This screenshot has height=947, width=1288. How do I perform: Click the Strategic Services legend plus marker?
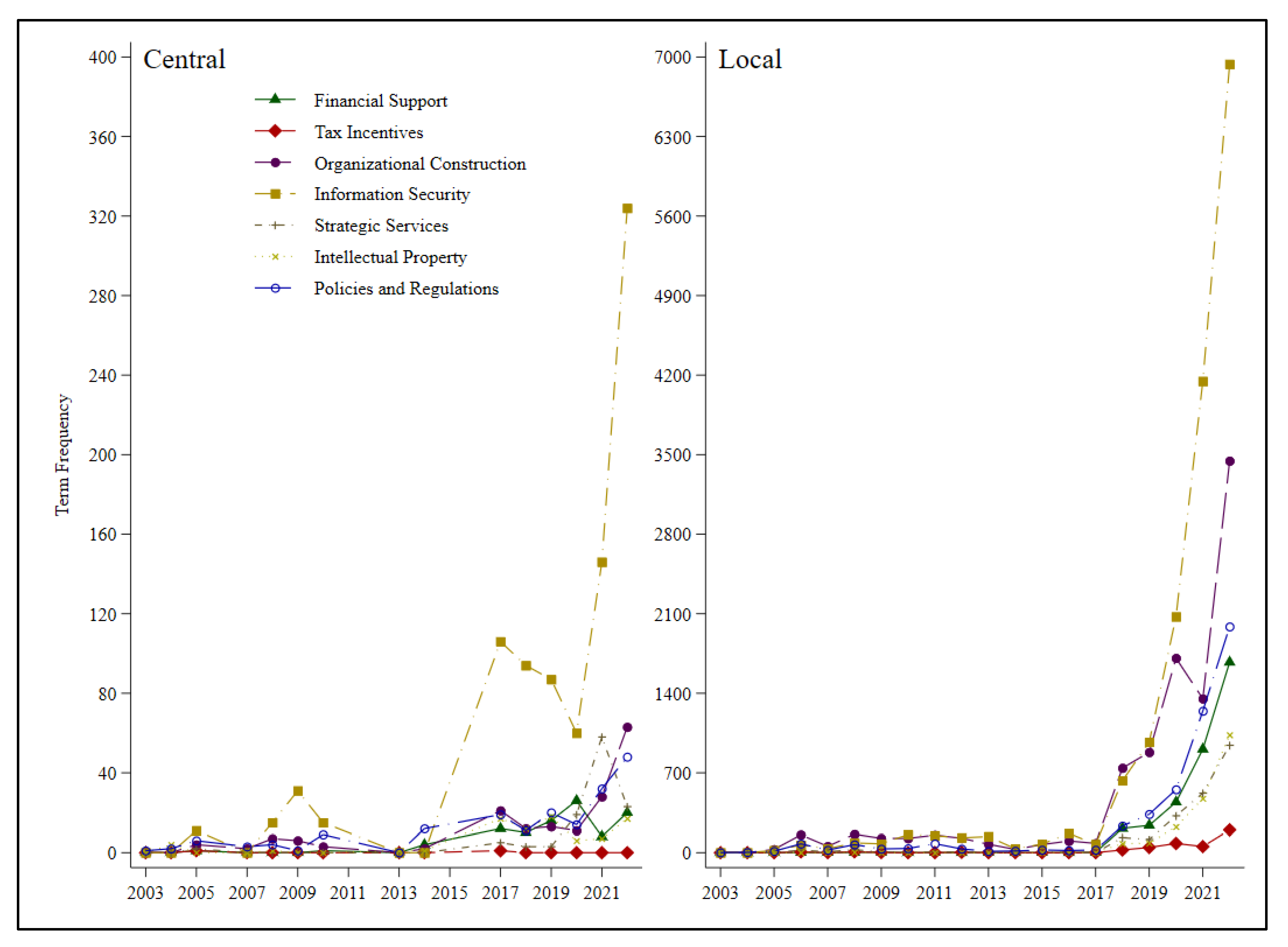click(275, 225)
